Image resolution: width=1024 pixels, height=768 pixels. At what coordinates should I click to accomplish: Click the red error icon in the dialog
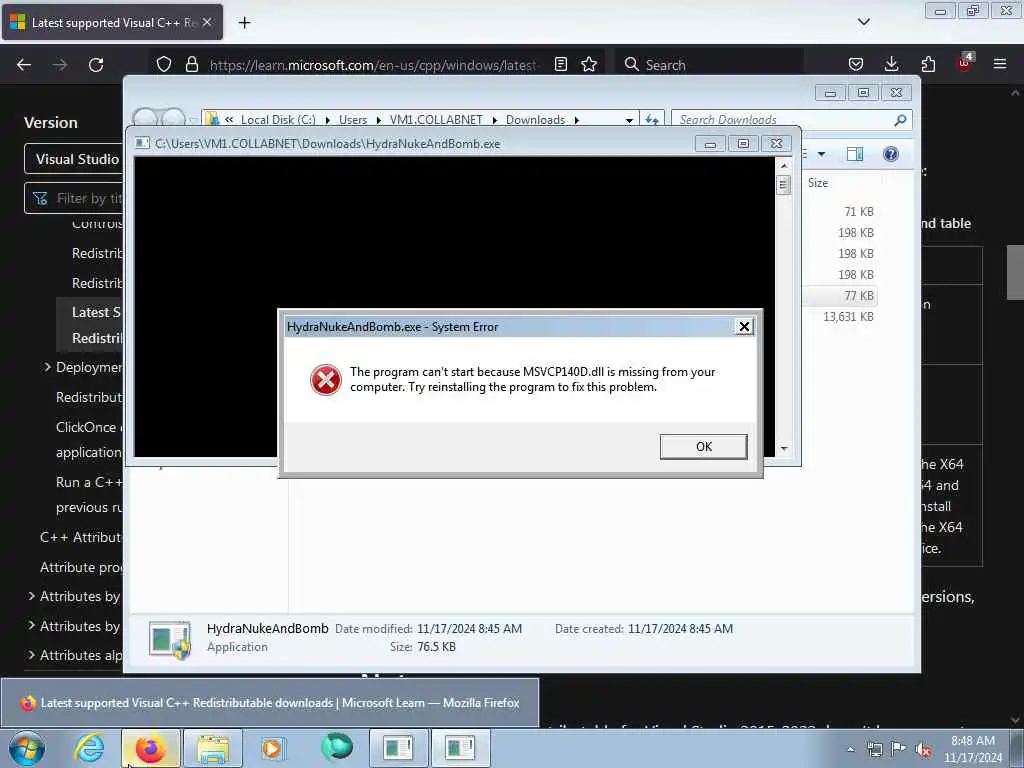(325, 379)
